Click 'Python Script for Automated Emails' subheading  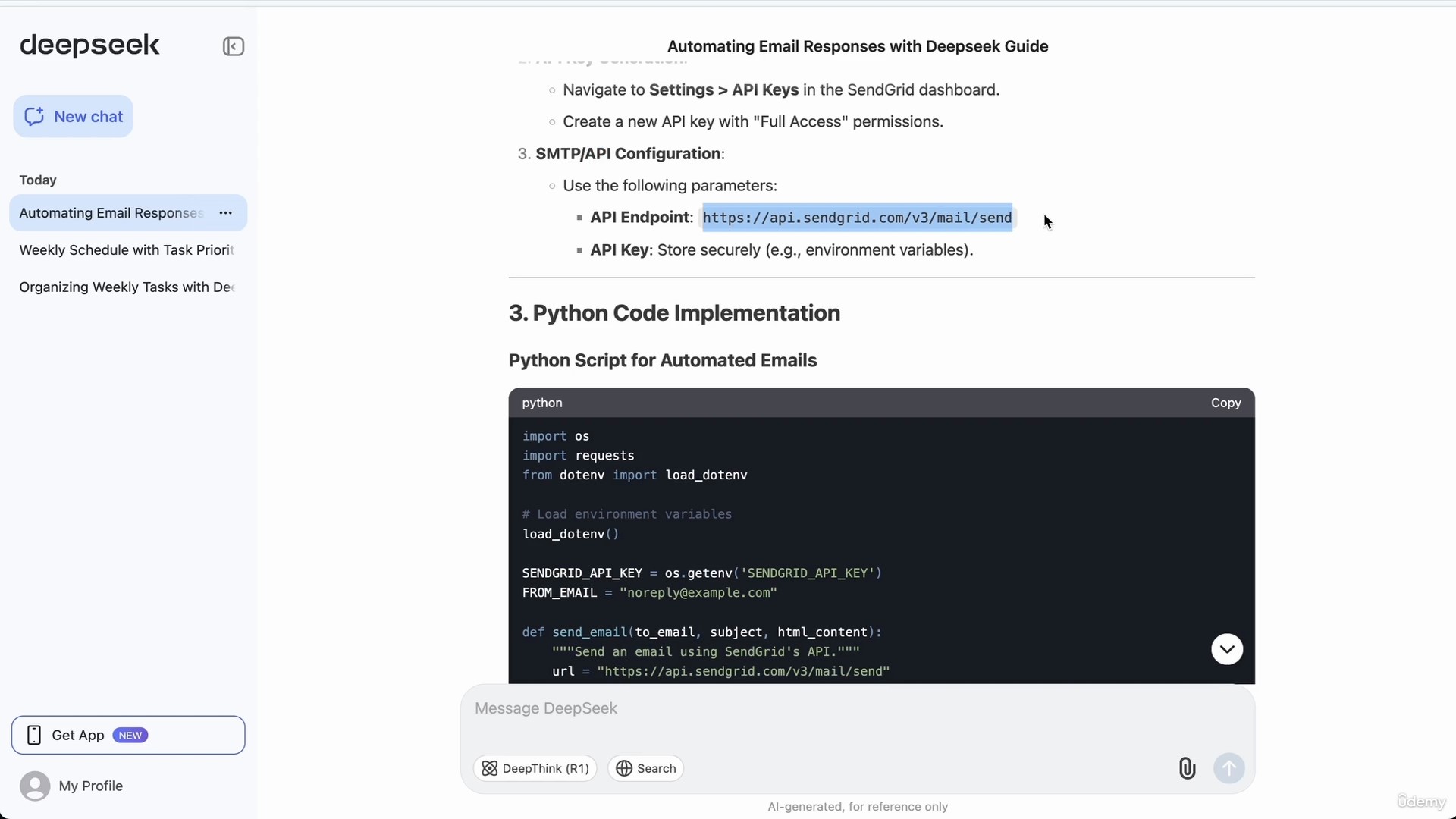point(662,360)
